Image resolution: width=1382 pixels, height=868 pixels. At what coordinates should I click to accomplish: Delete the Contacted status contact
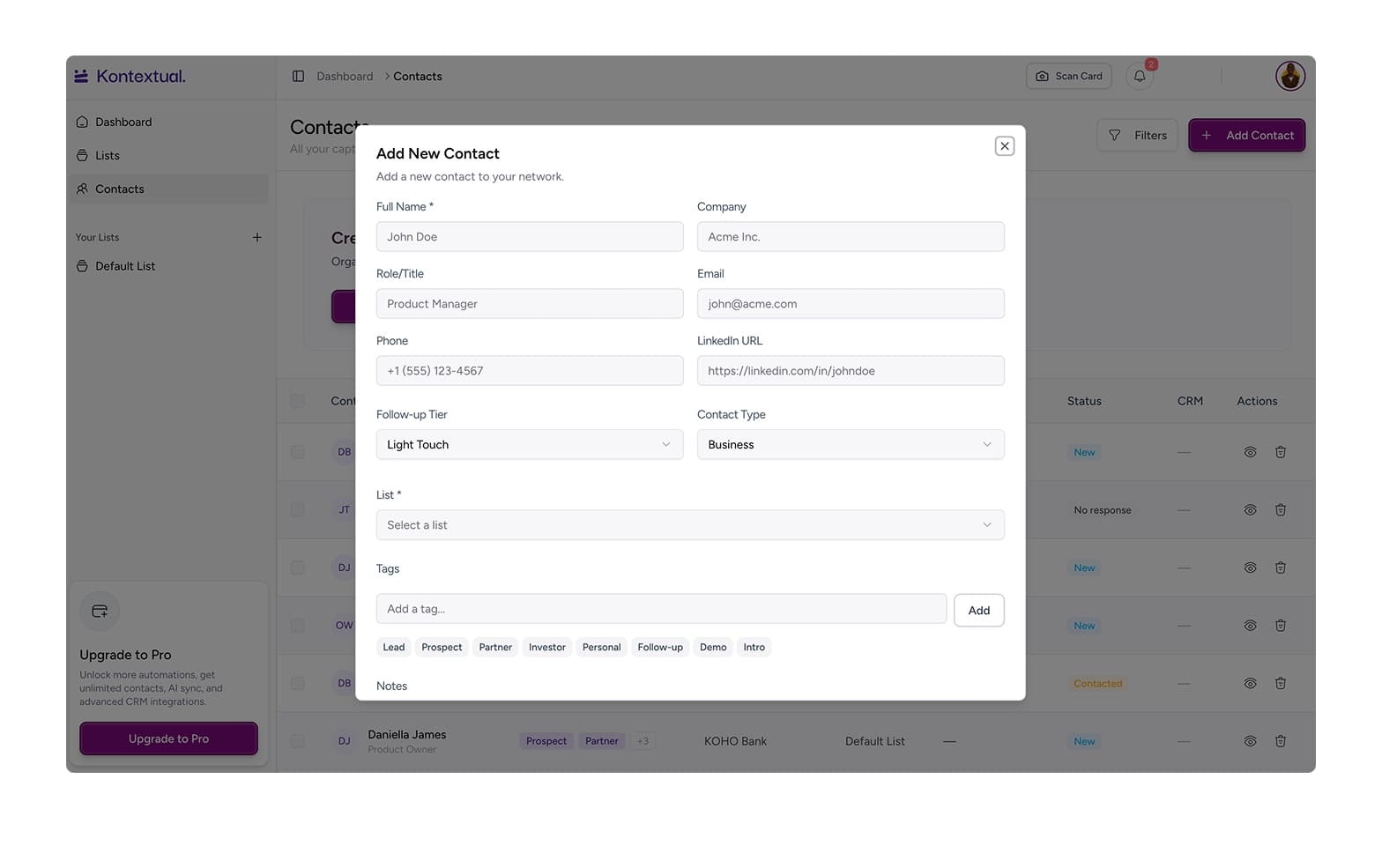(x=1280, y=683)
